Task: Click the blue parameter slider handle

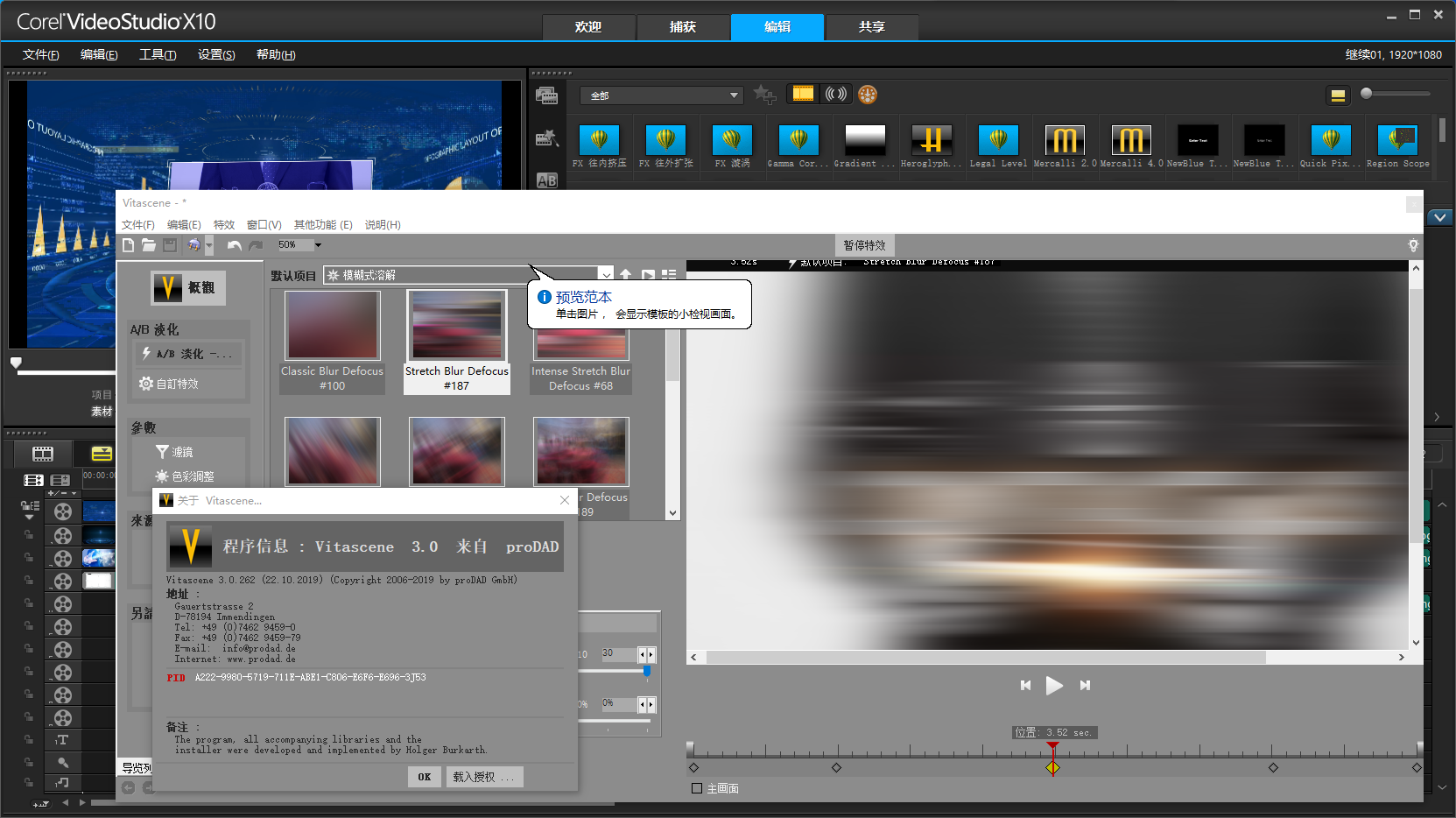Action: pyautogui.click(x=647, y=671)
